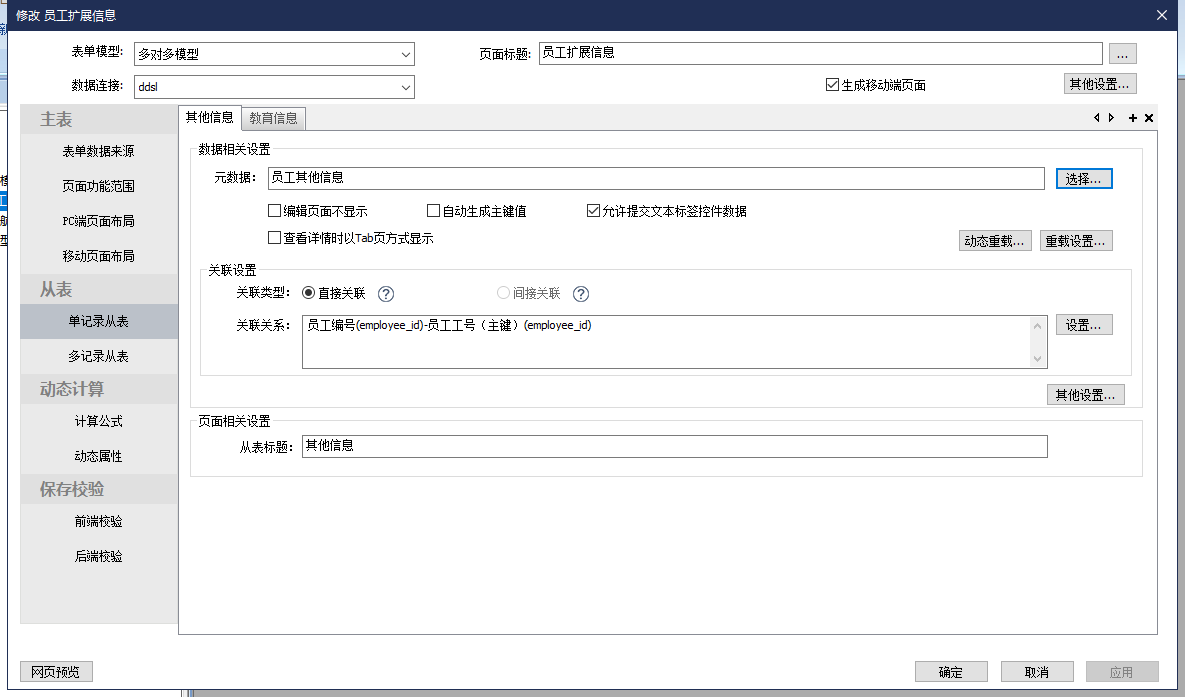The width and height of the screenshot is (1185, 697).
Task: Click the 从表标题 input field
Action: point(674,446)
